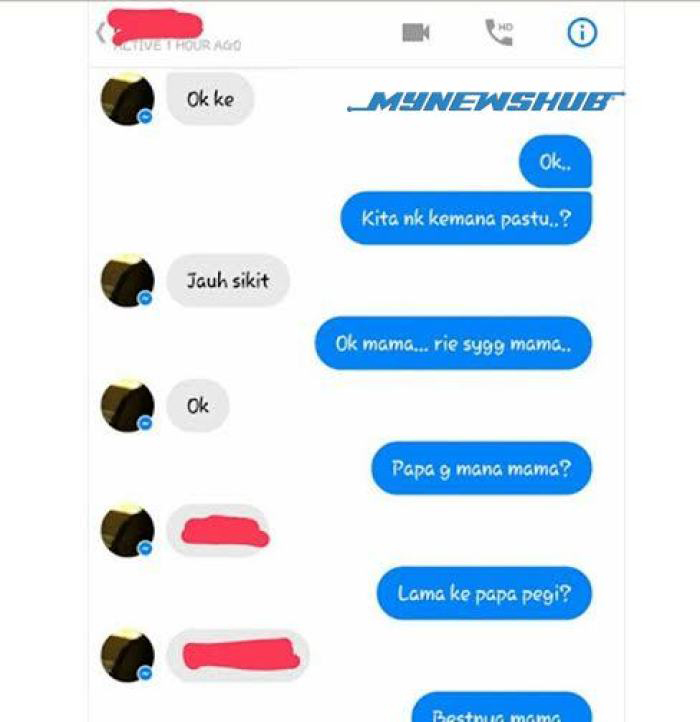
Task: Start a video call with the camera icon
Action: tap(416, 33)
